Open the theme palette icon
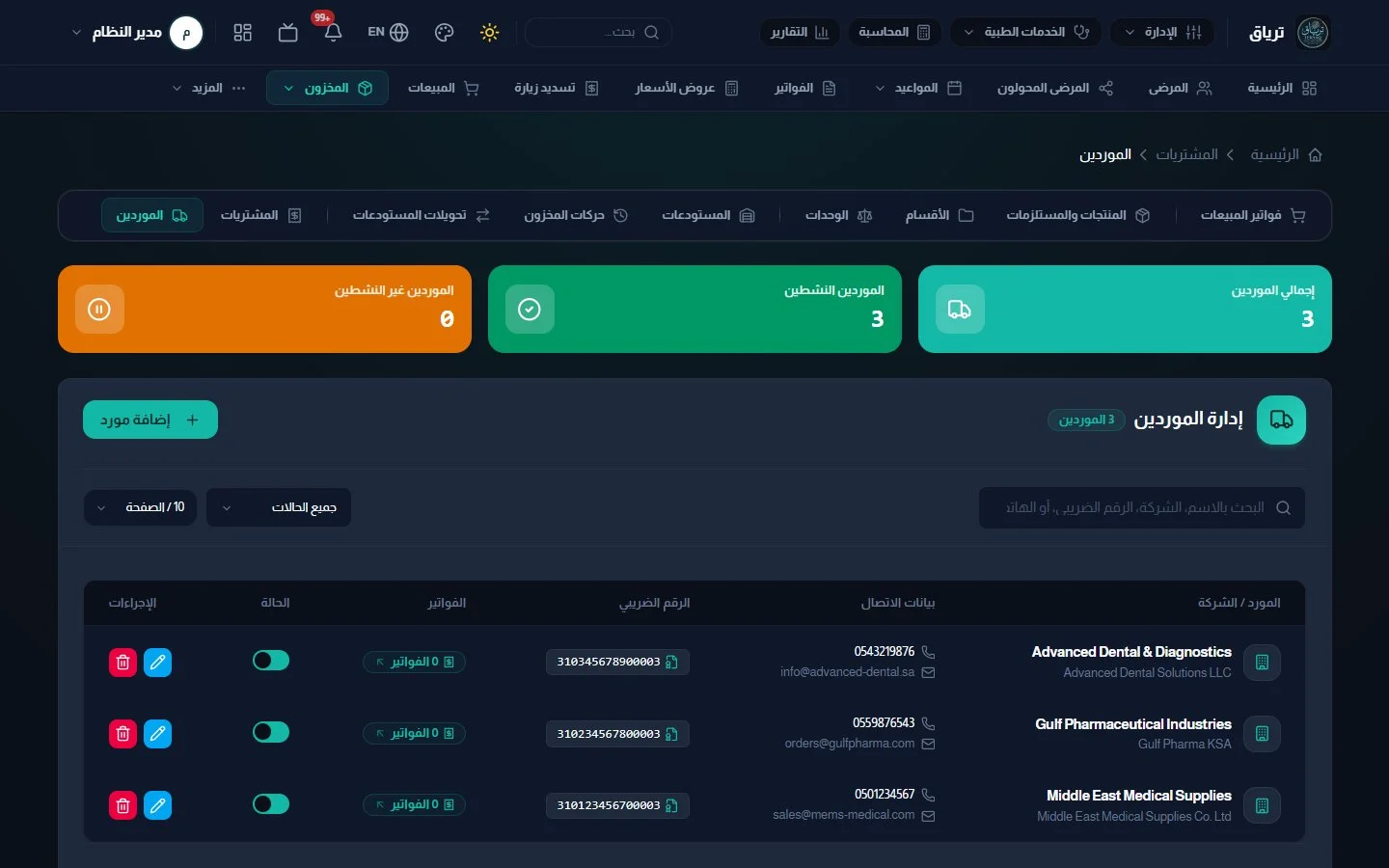The width and height of the screenshot is (1389, 868). pyautogui.click(x=444, y=32)
